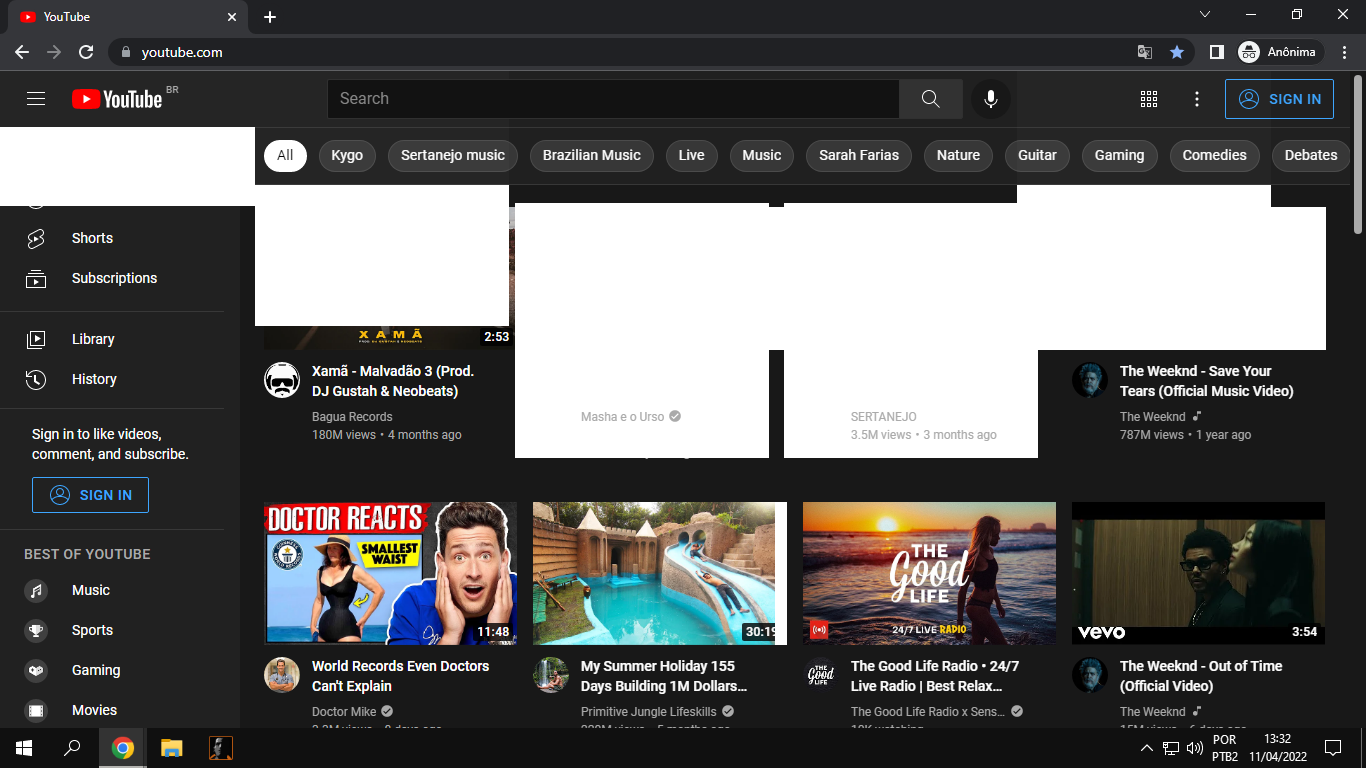Open Windows taskbar search
1366x768 pixels.
coord(72,748)
